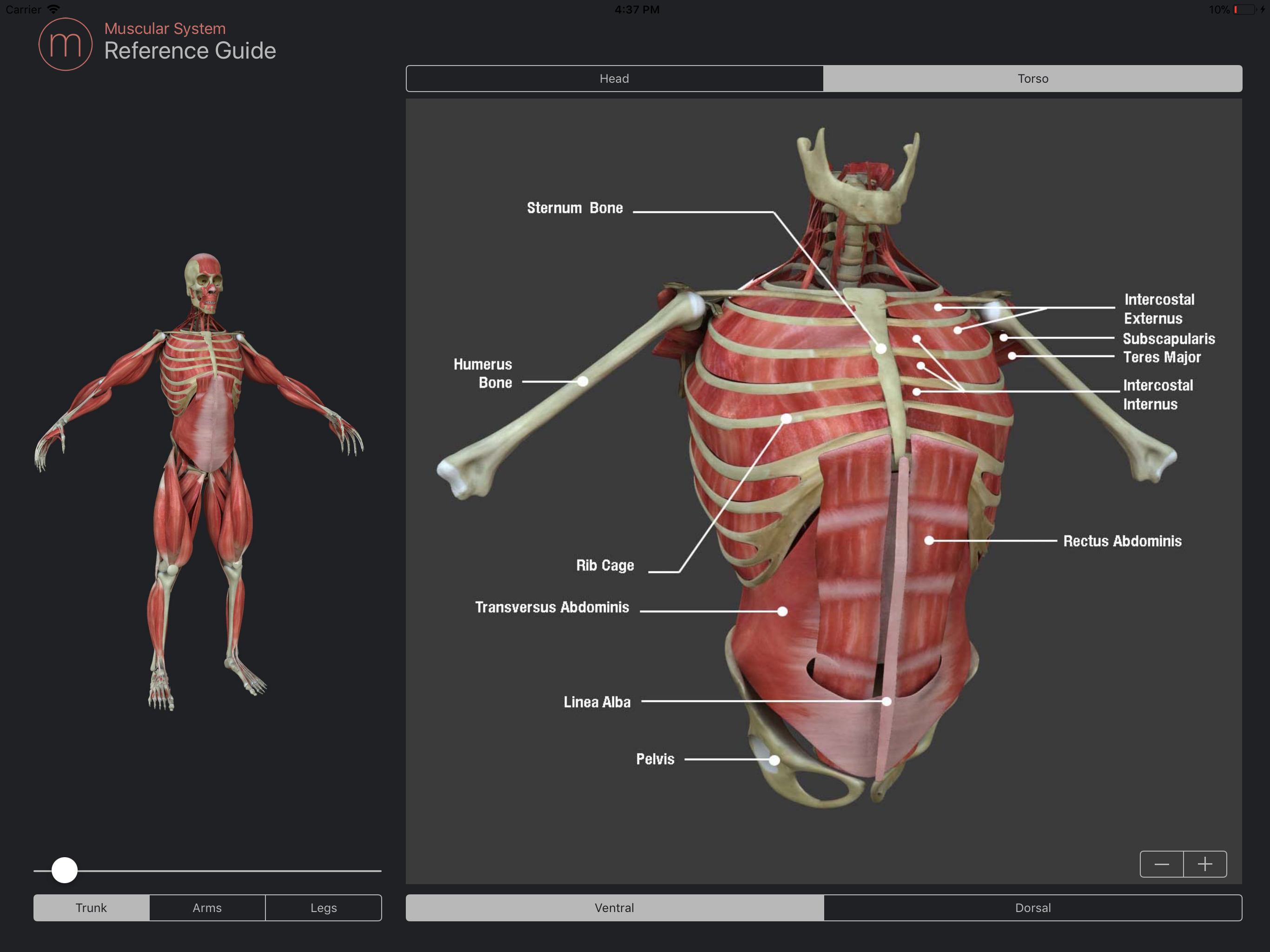Select the Torso segment
Image resolution: width=1270 pixels, height=952 pixels.
point(1032,79)
